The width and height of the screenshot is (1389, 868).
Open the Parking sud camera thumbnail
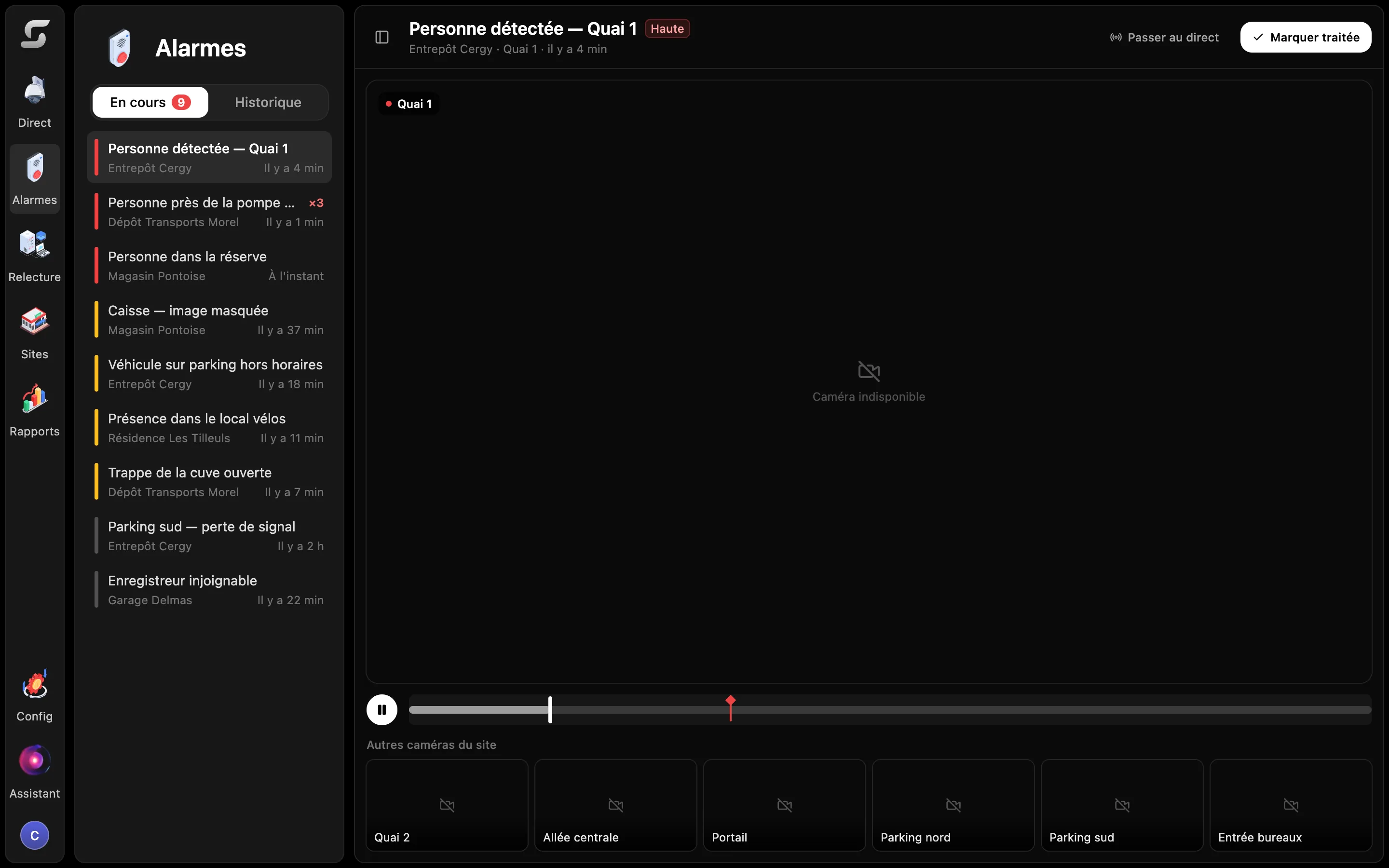(x=1122, y=805)
